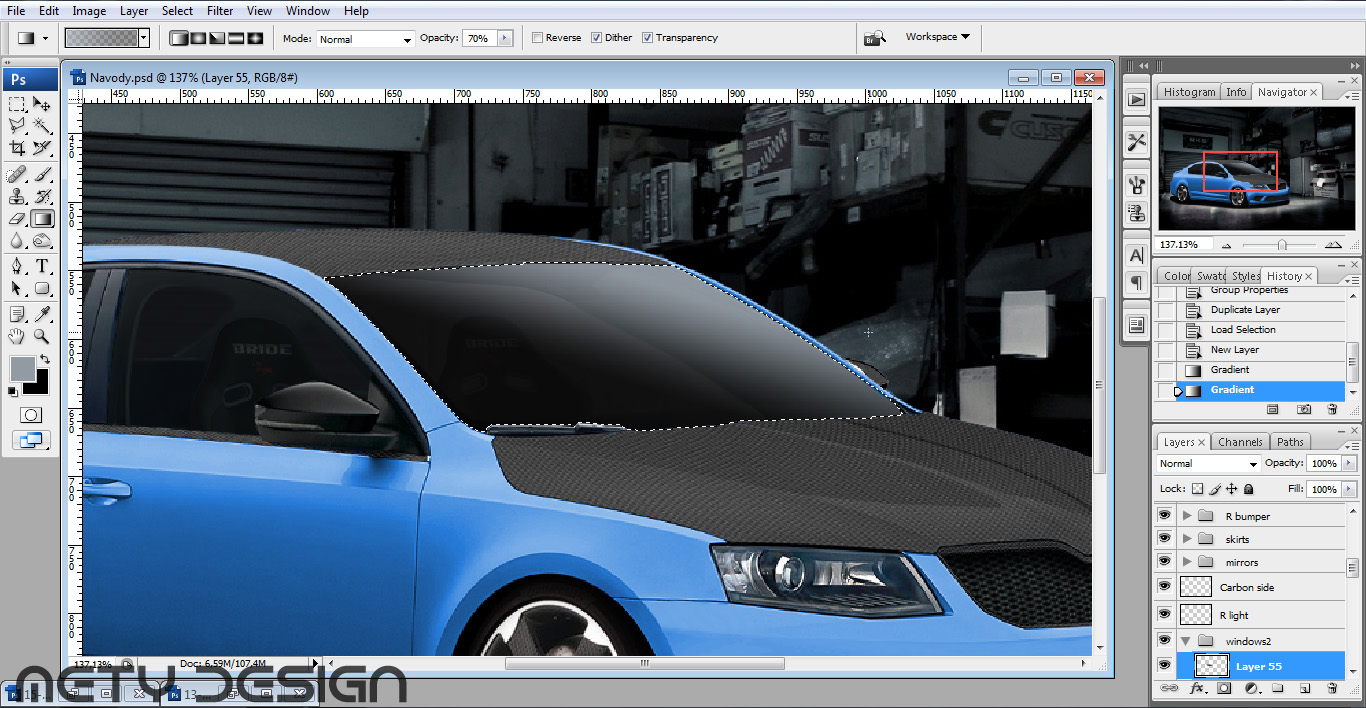
Task: Toggle Quick Mask mode
Action: coord(31,415)
